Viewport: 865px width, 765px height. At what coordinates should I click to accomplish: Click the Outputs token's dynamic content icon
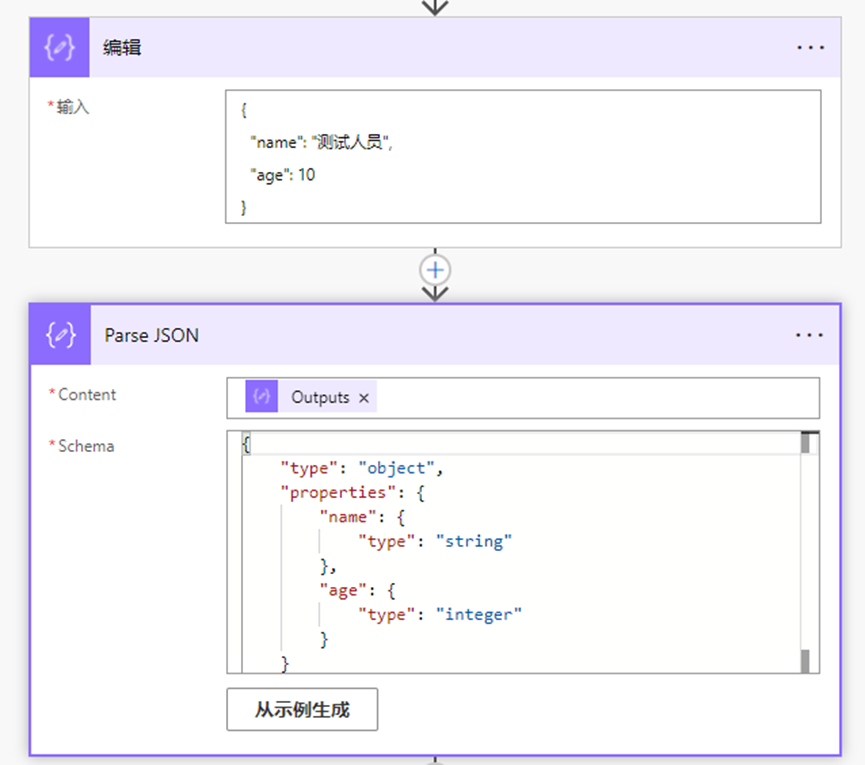tap(261, 396)
